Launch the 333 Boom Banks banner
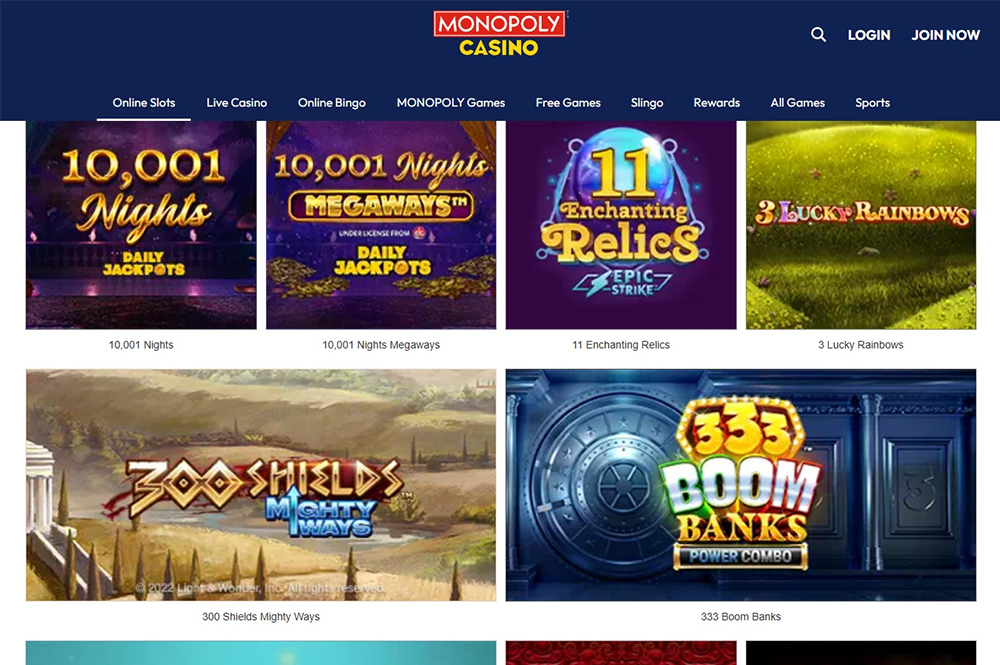 [741, 485]
